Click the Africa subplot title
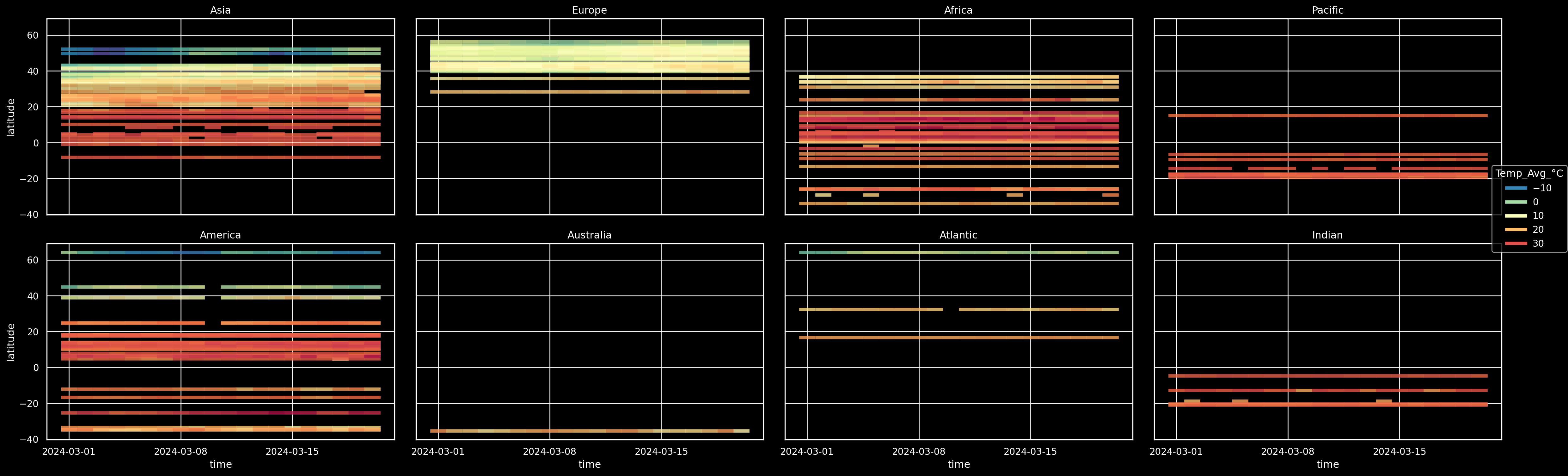1568x476 pixels. click(958, 10)
